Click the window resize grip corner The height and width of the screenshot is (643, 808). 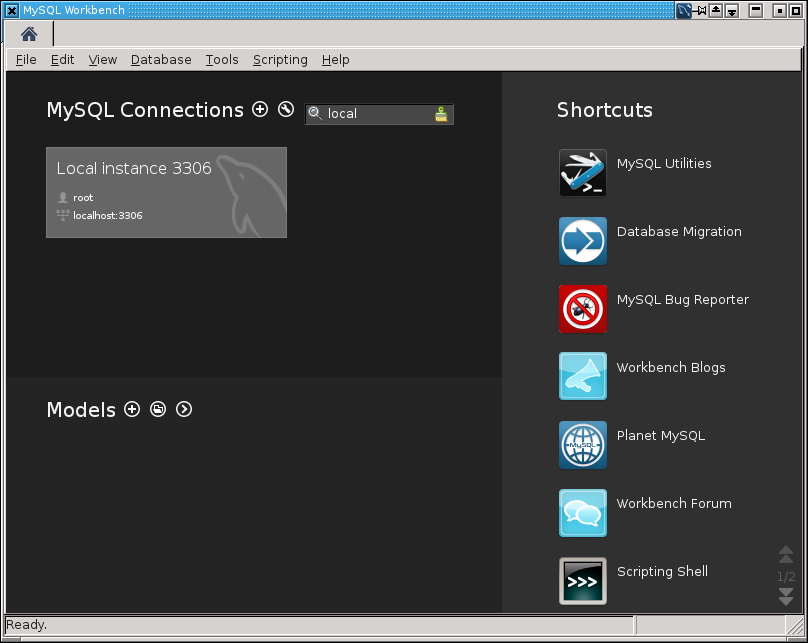click(794, 625)
